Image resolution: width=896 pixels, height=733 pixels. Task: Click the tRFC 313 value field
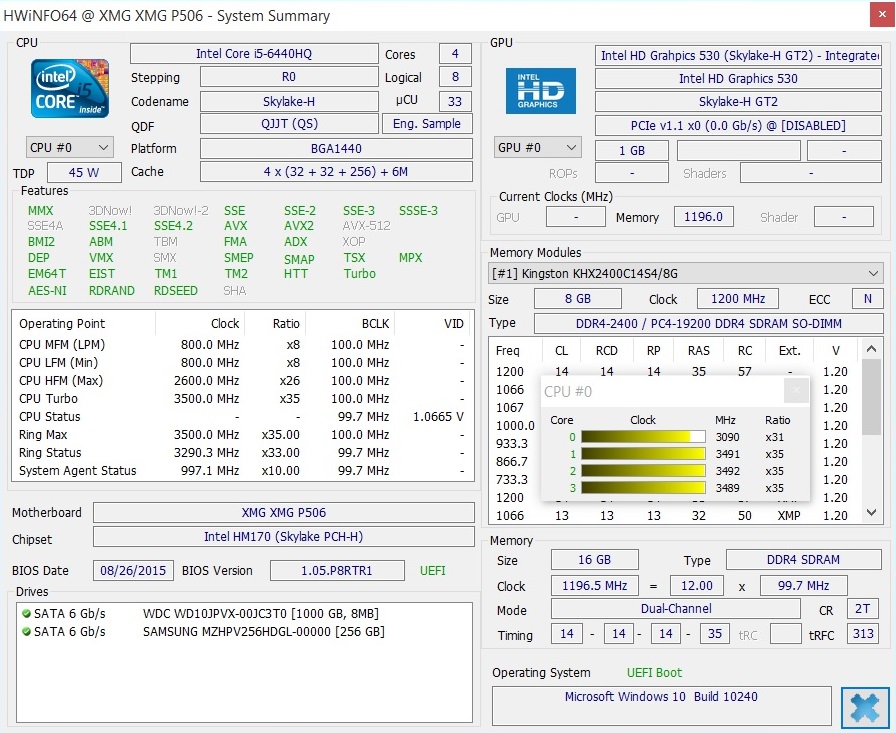(x=863, y=634)
